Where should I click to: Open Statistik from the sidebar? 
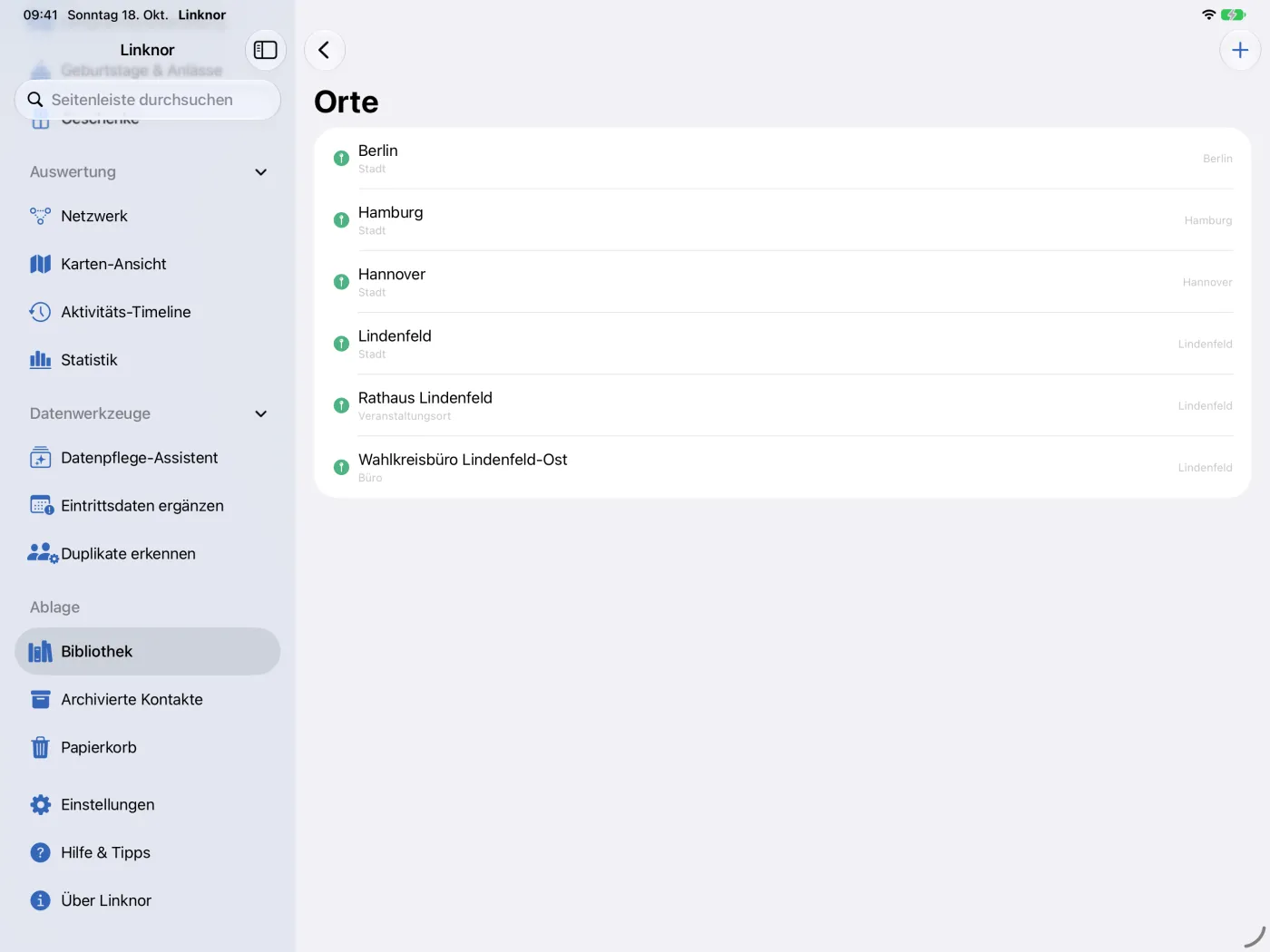[148, 360]
